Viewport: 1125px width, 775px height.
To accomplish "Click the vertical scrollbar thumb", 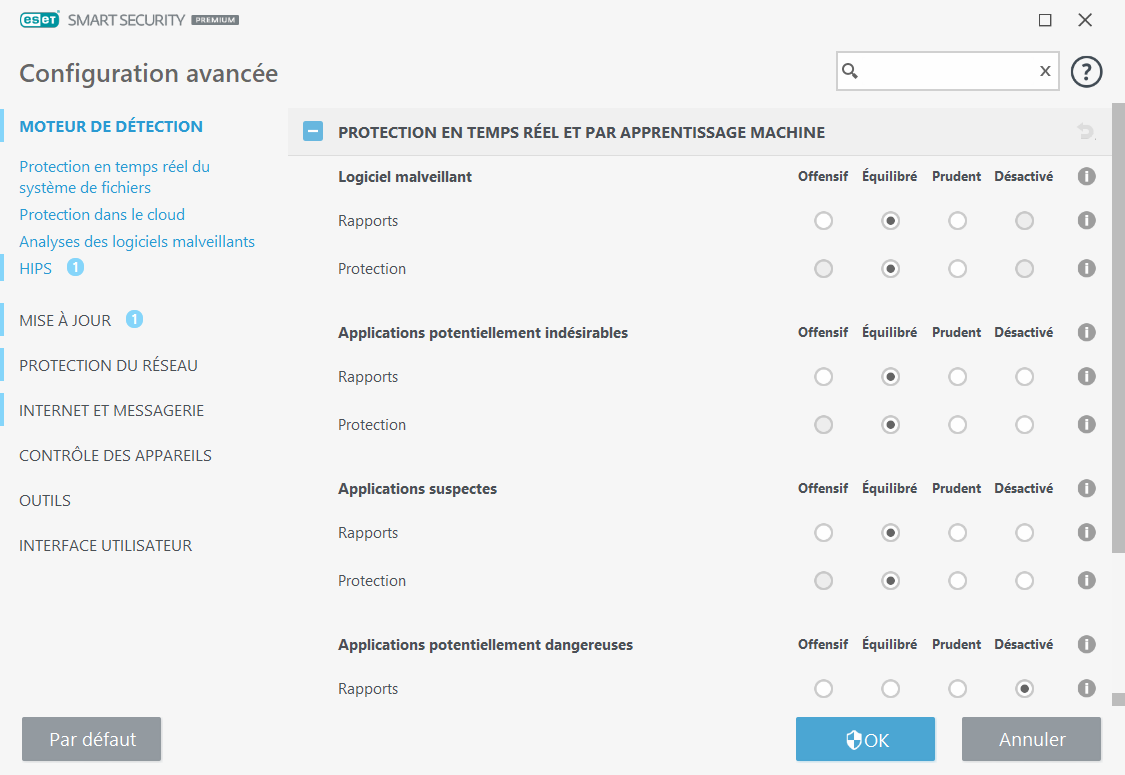I will [x=1118, y=327].
